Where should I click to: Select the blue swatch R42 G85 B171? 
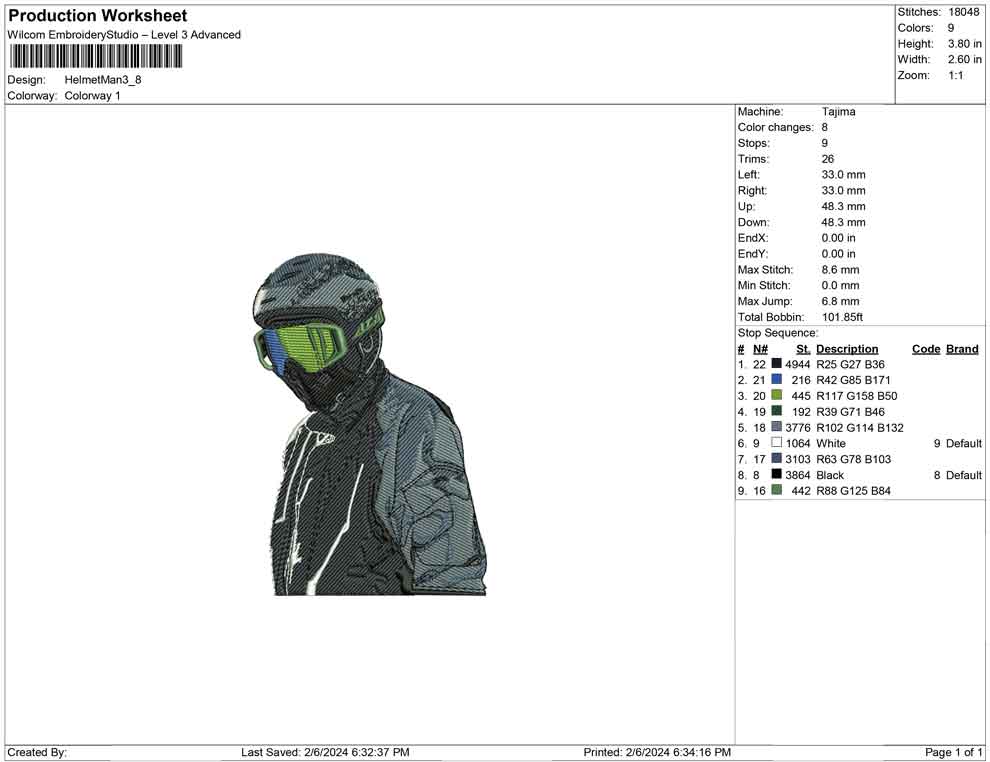tap(776, 380)
